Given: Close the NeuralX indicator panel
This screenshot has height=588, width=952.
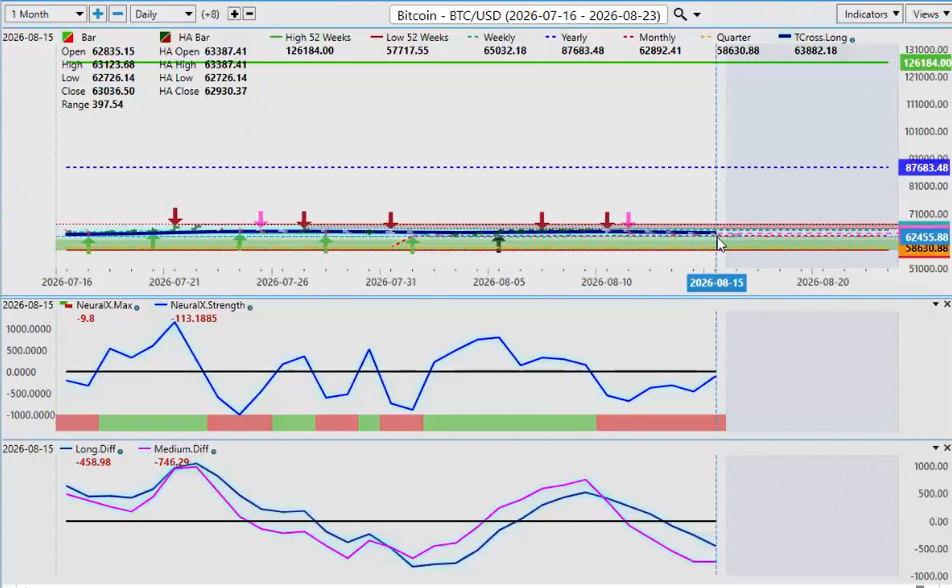Looking at the screenshot, I should click(947, 304).
